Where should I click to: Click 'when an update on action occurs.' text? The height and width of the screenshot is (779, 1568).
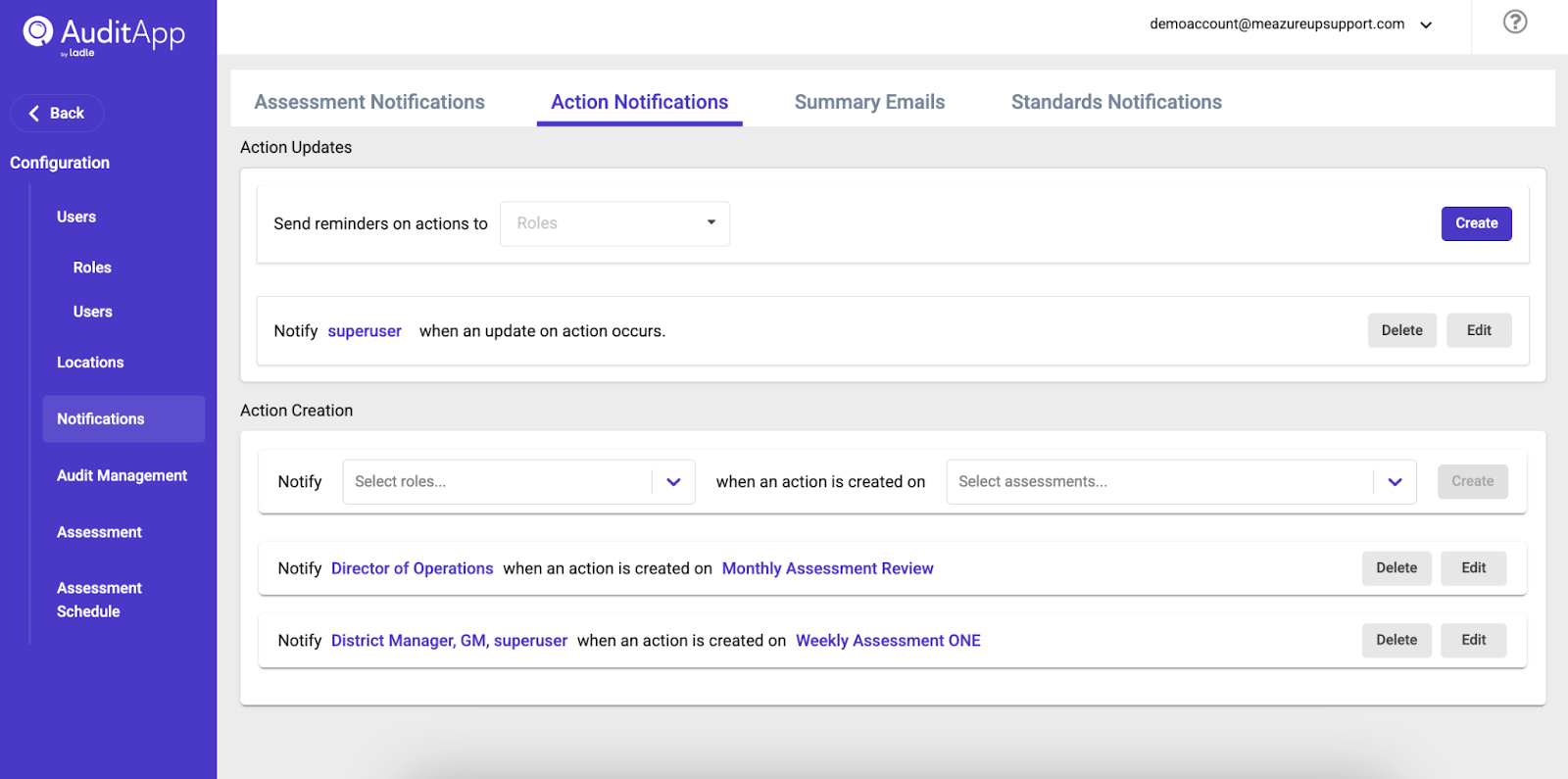click(542, 331)
